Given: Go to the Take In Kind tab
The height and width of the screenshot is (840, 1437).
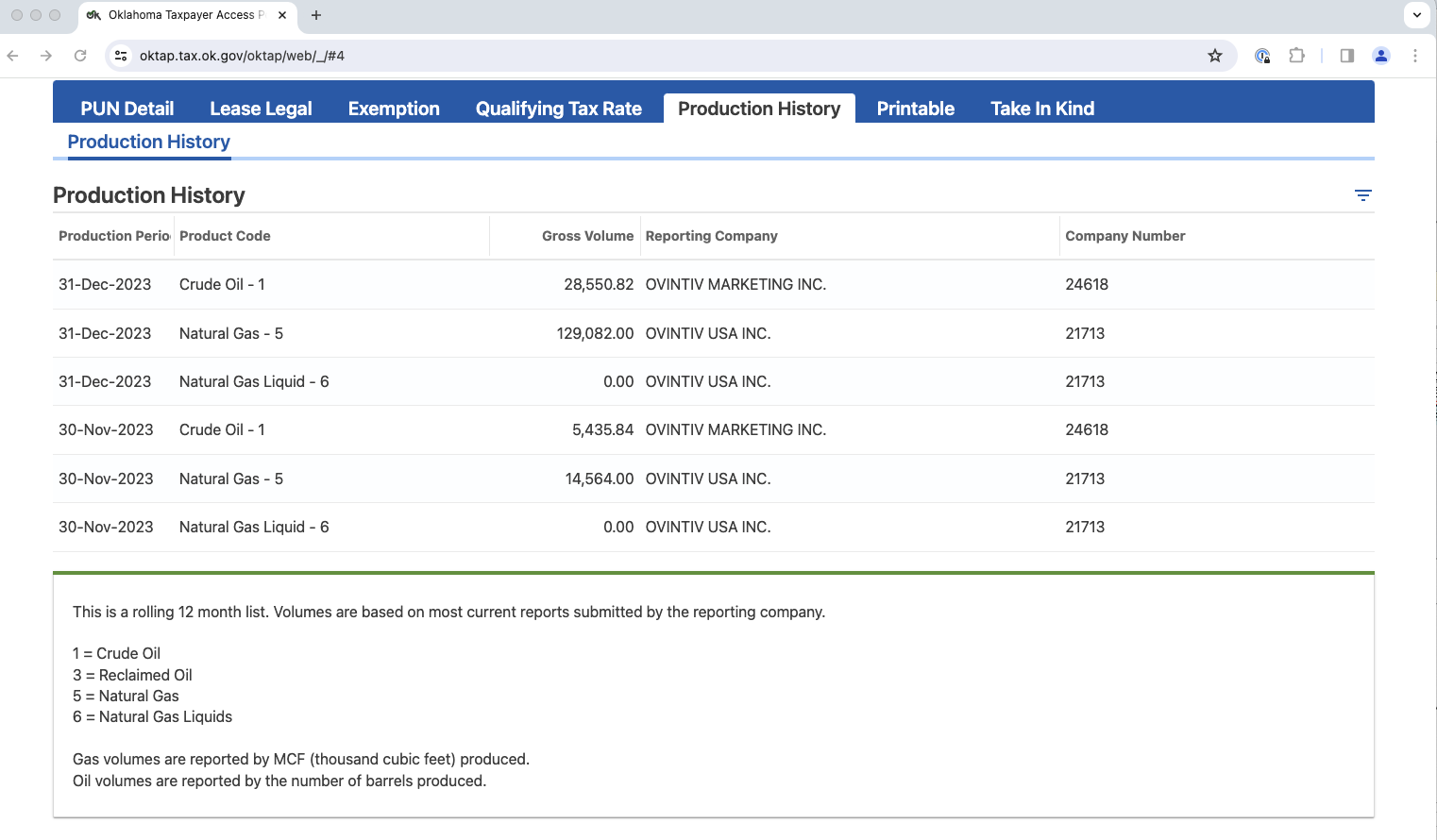Looking at the screenshot, I should click(x=1041, y=109).
